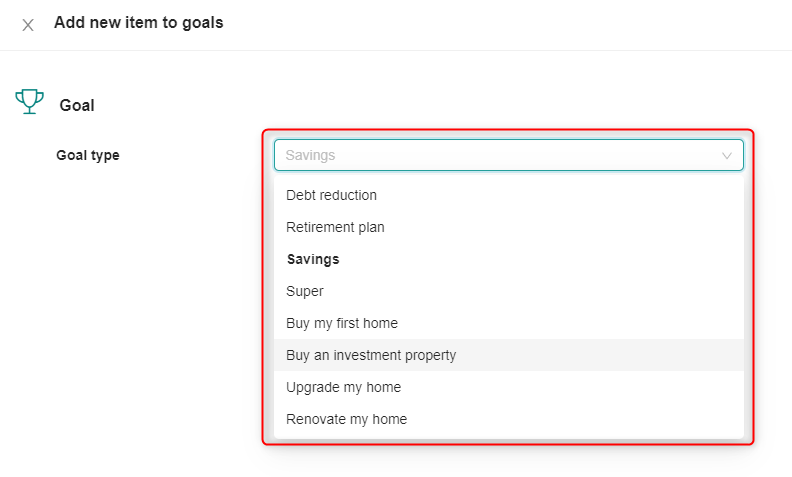Select the Super goal type
The width and height of the screenshot is (792, 477).
tap(509, 291)
